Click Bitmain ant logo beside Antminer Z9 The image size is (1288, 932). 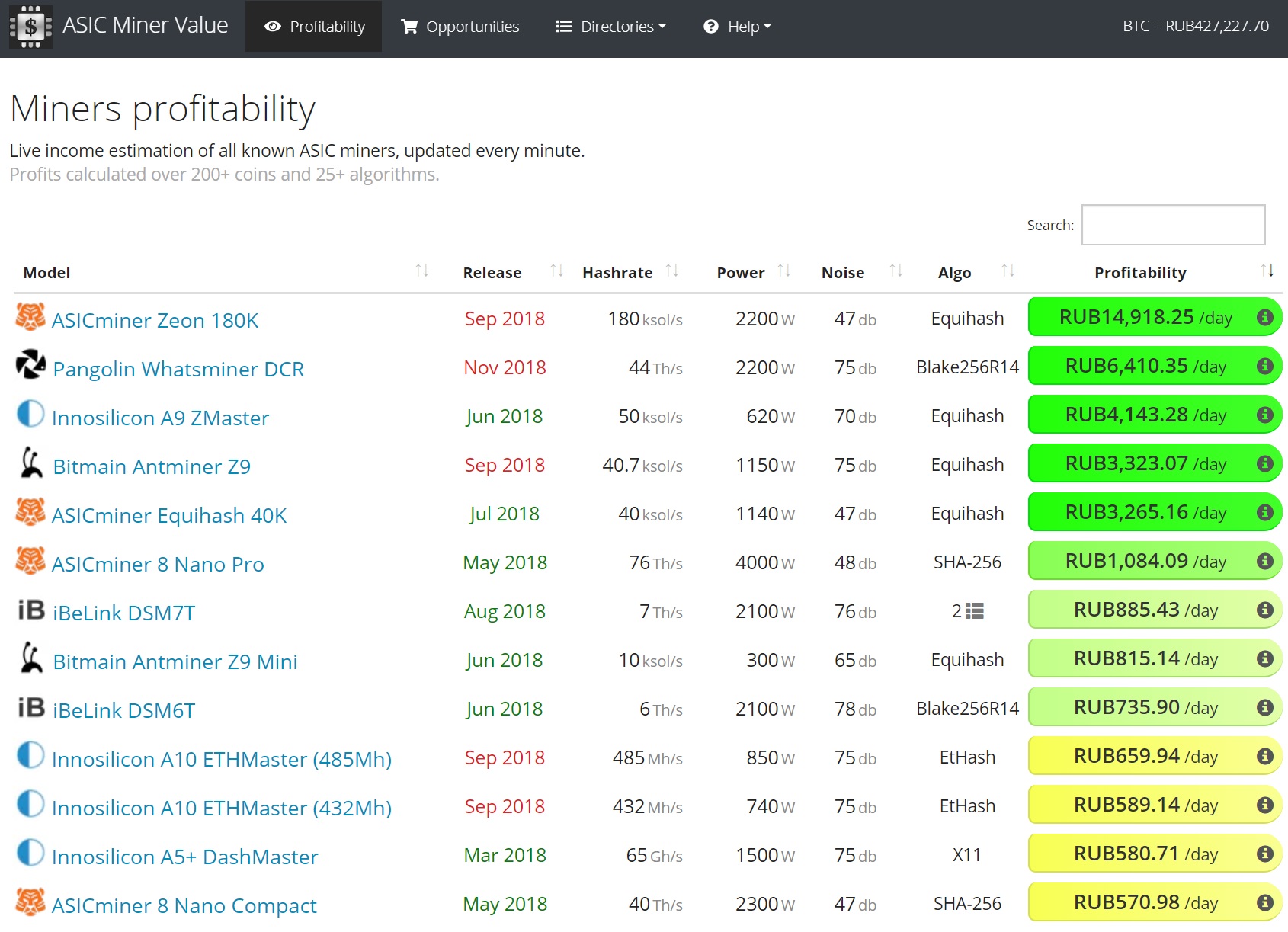tap(31, 463)
